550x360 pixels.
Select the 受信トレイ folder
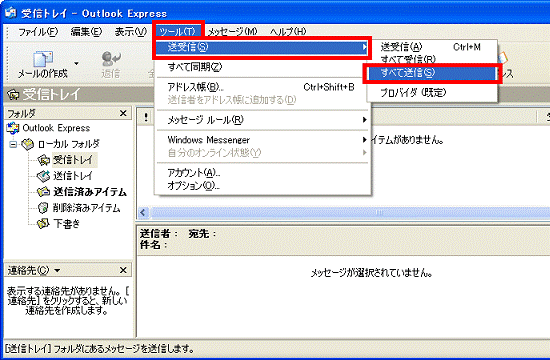point(73,160)
